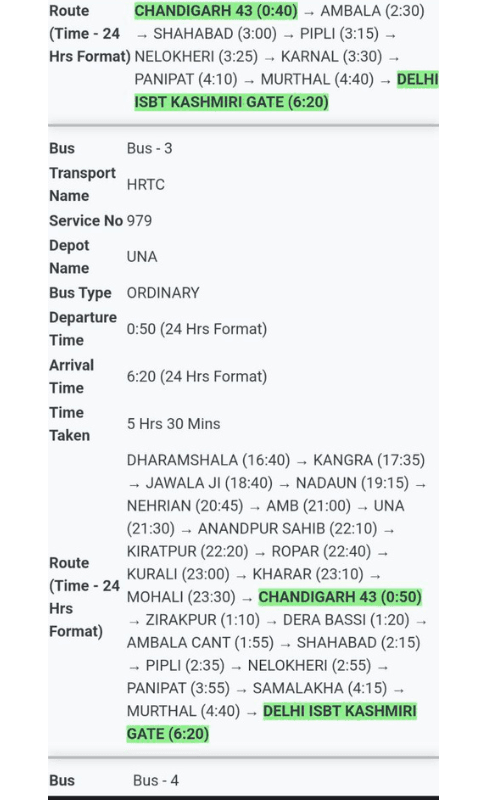Viewport: 480px width, 800px height.
Task: Select the 5 Hrs 30 Mins duration
Action: [173, 424]
